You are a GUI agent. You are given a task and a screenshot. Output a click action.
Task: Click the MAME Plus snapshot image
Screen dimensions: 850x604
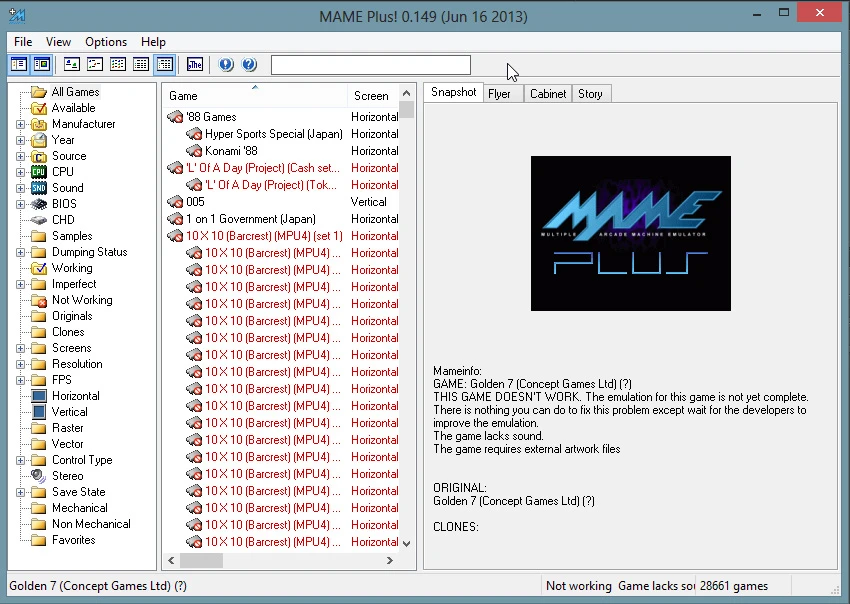(630, 234)
